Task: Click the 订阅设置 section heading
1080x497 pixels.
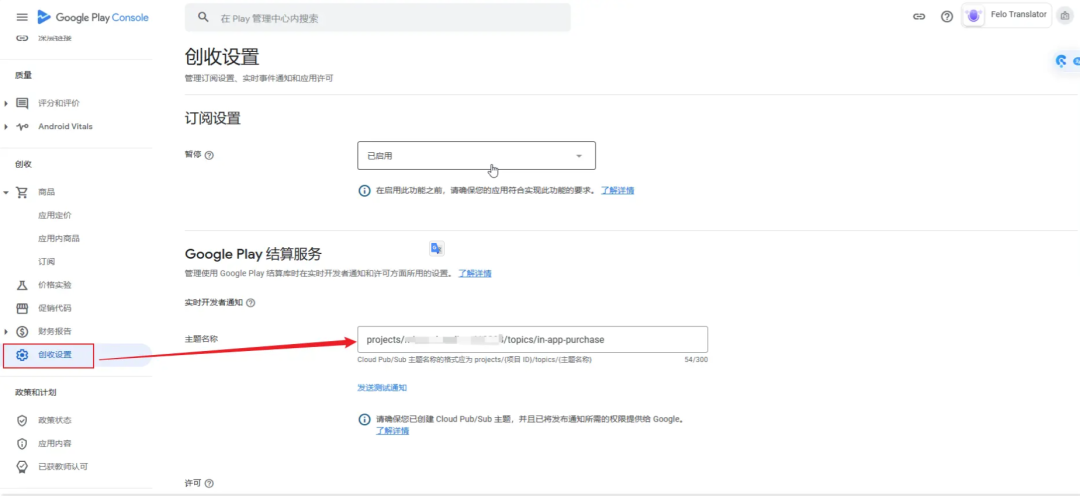Action: pos(213,118)
